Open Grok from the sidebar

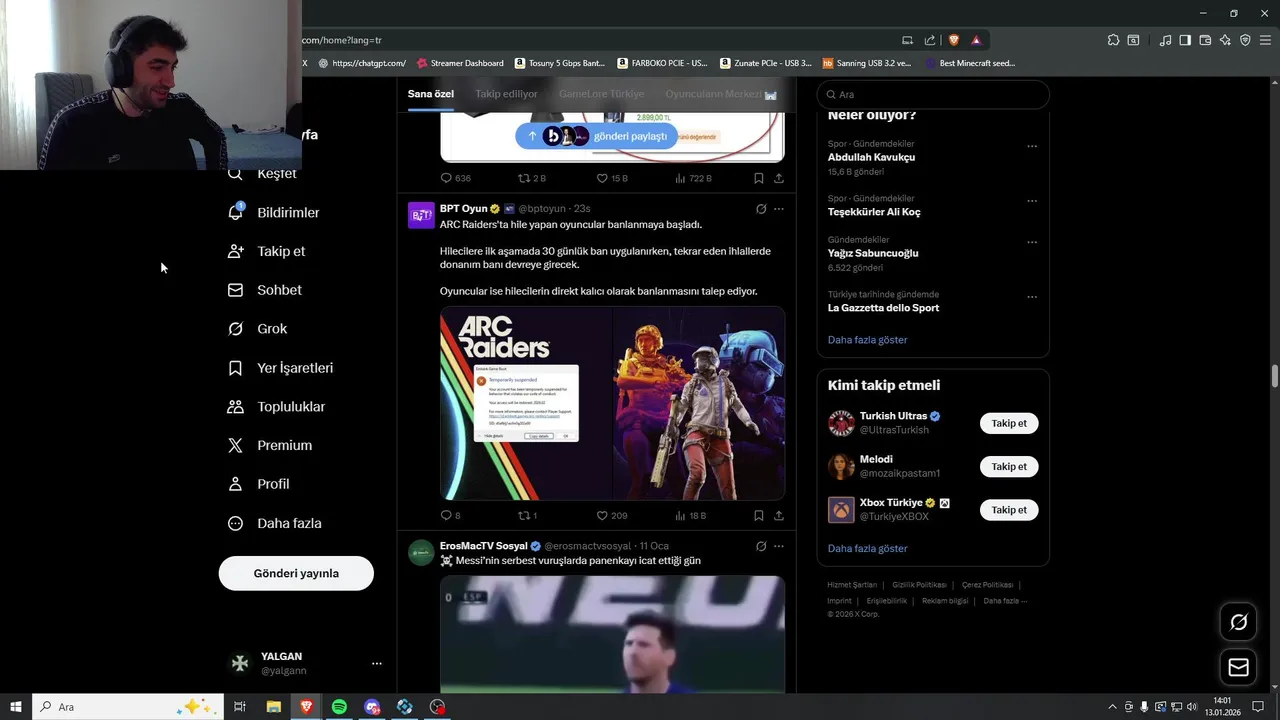258,328
